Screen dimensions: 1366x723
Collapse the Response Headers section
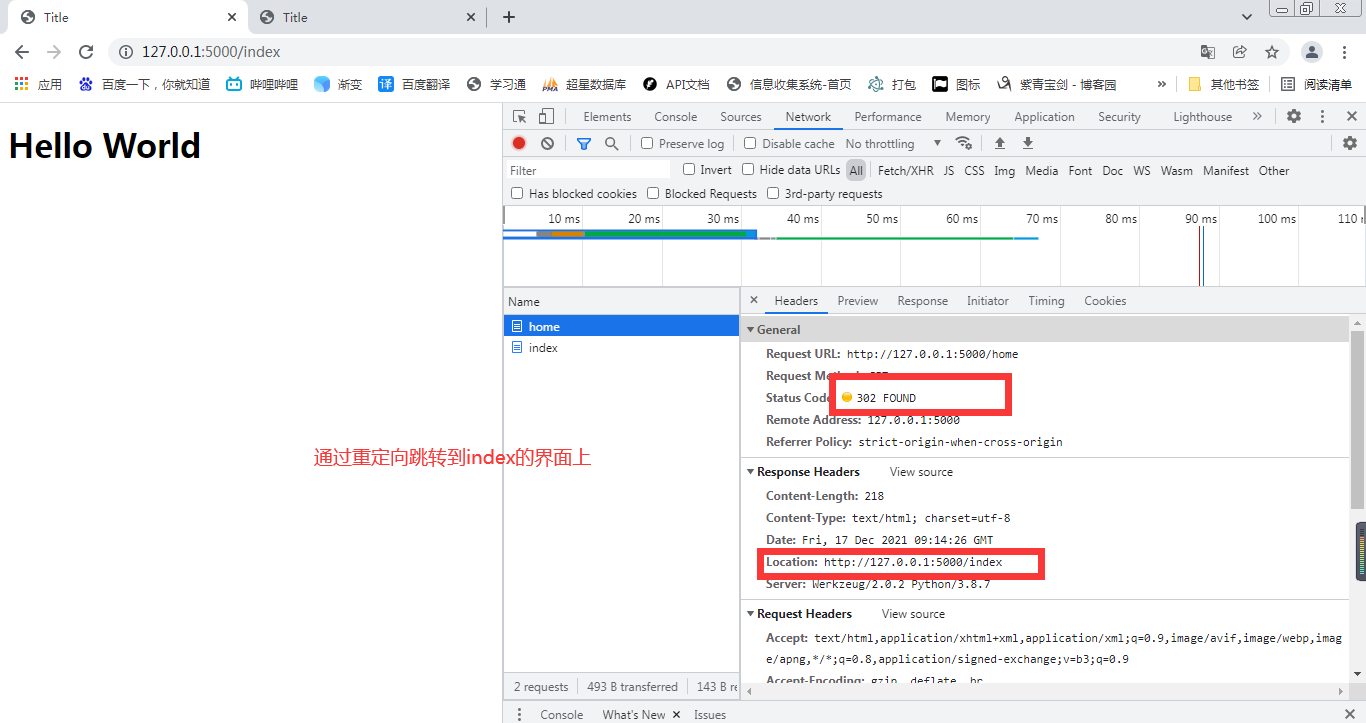coord(750,472)
